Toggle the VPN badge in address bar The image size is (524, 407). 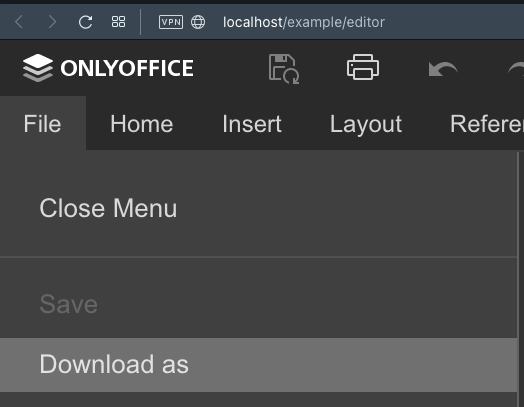171,22
